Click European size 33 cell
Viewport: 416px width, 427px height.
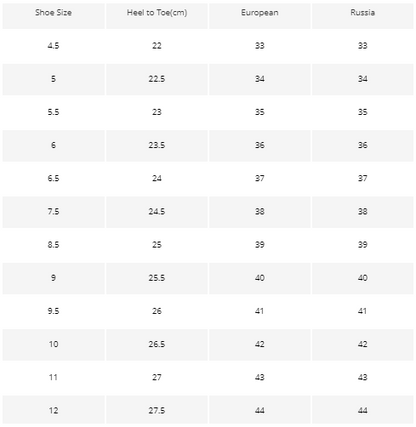(x=260, y=46)
